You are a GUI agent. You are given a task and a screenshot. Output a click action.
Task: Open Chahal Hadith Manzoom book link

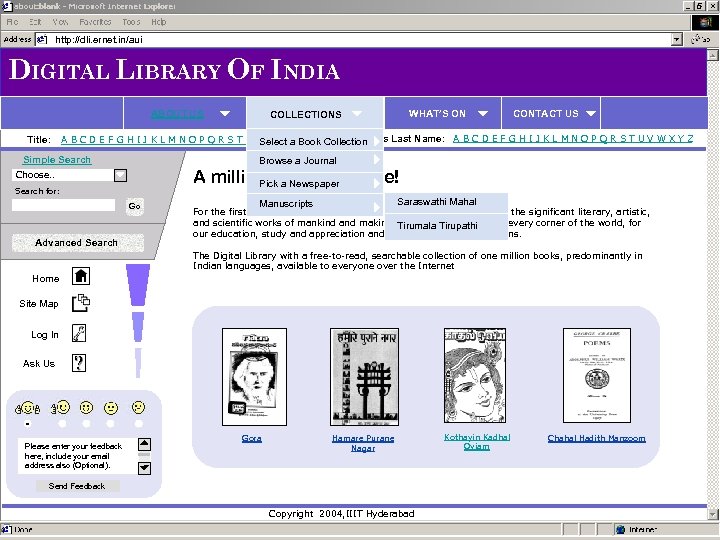(596, 438)
